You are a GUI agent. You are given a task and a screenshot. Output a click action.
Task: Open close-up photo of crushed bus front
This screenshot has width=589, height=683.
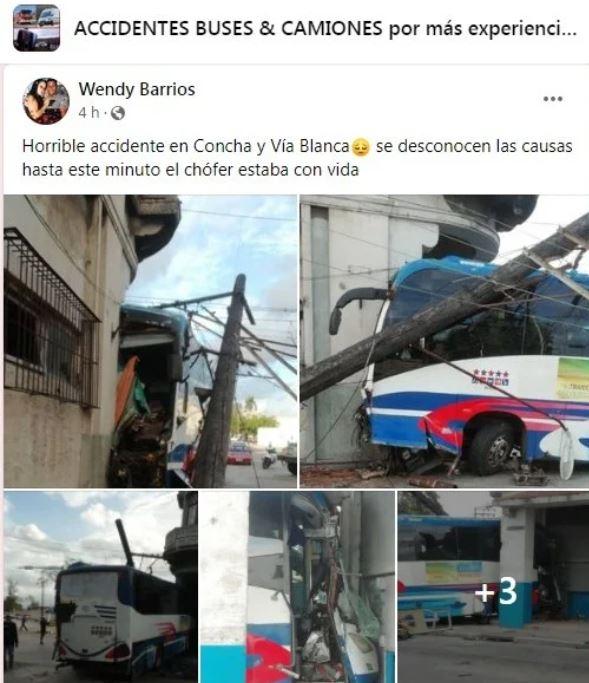(x=298, y=587)
